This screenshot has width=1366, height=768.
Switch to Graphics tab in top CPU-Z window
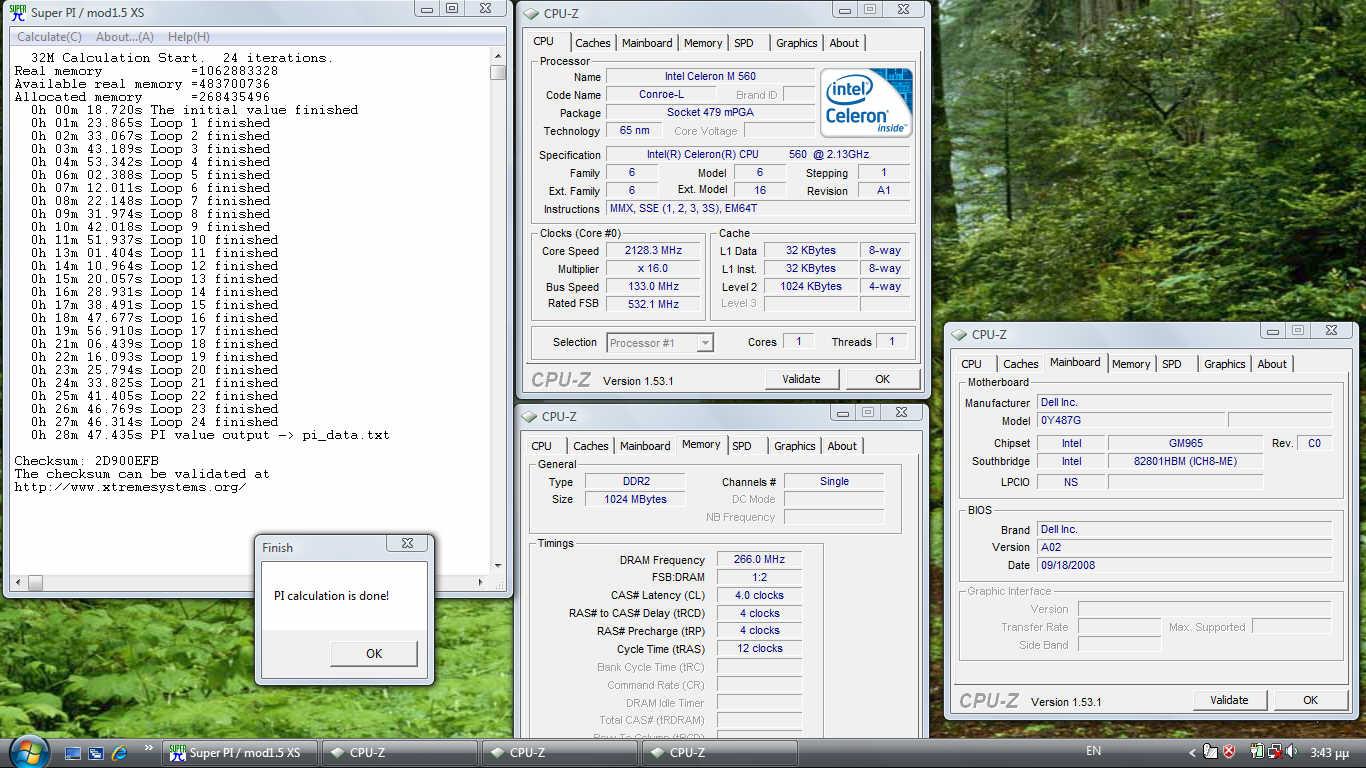[797, 43]
